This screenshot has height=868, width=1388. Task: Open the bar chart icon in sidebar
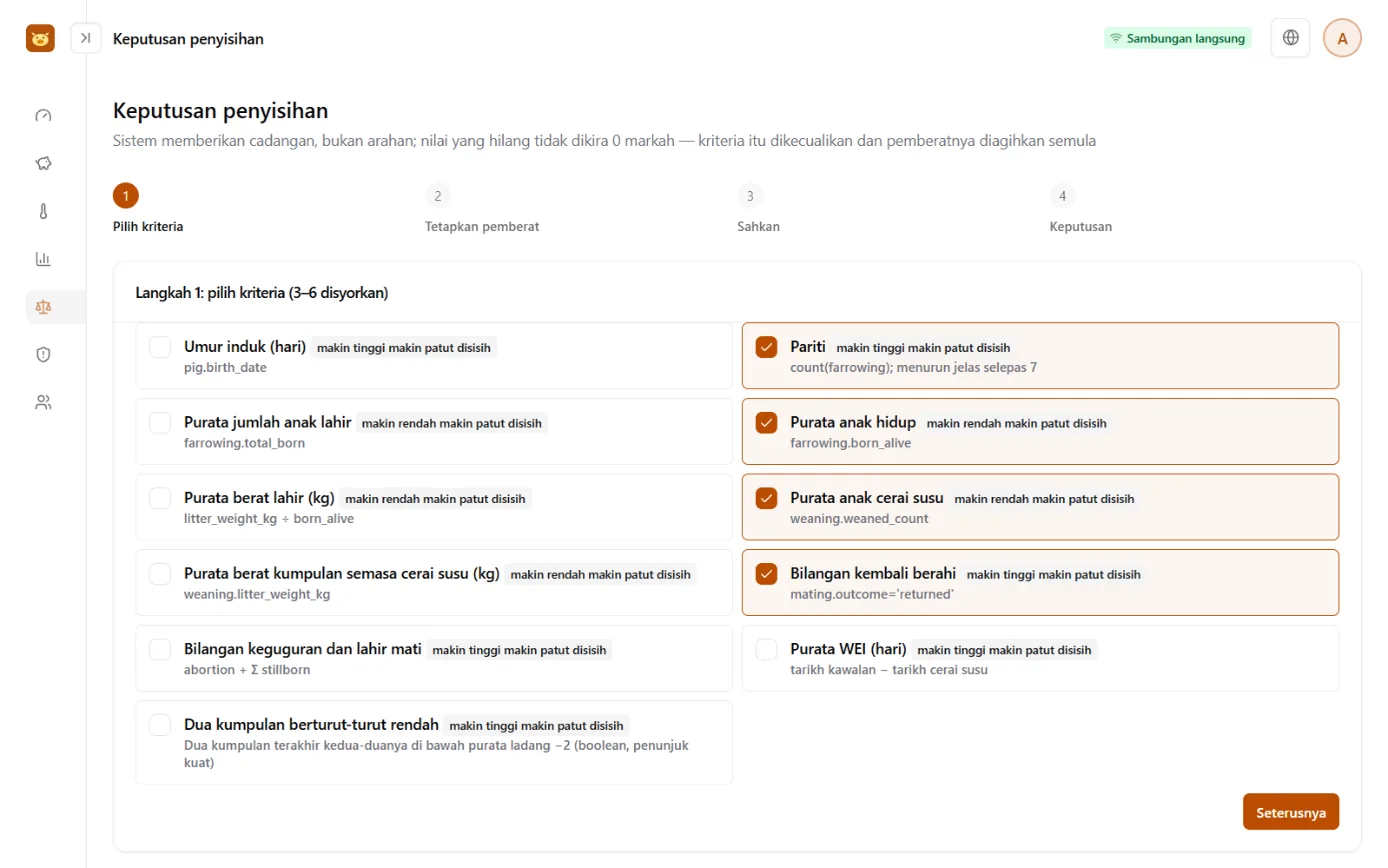tap(43, 259)
